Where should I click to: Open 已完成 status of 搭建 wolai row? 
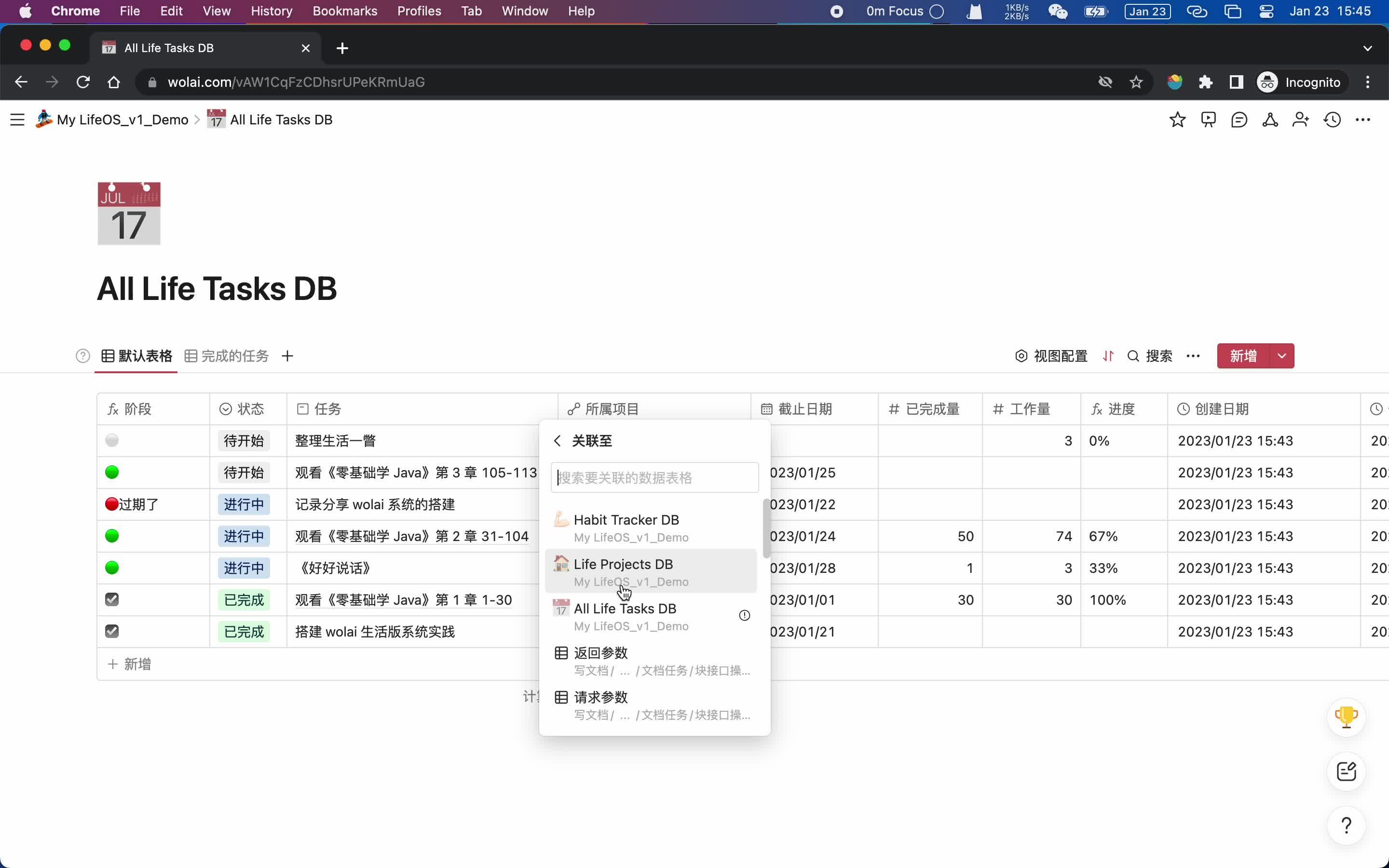pos(244,632)
